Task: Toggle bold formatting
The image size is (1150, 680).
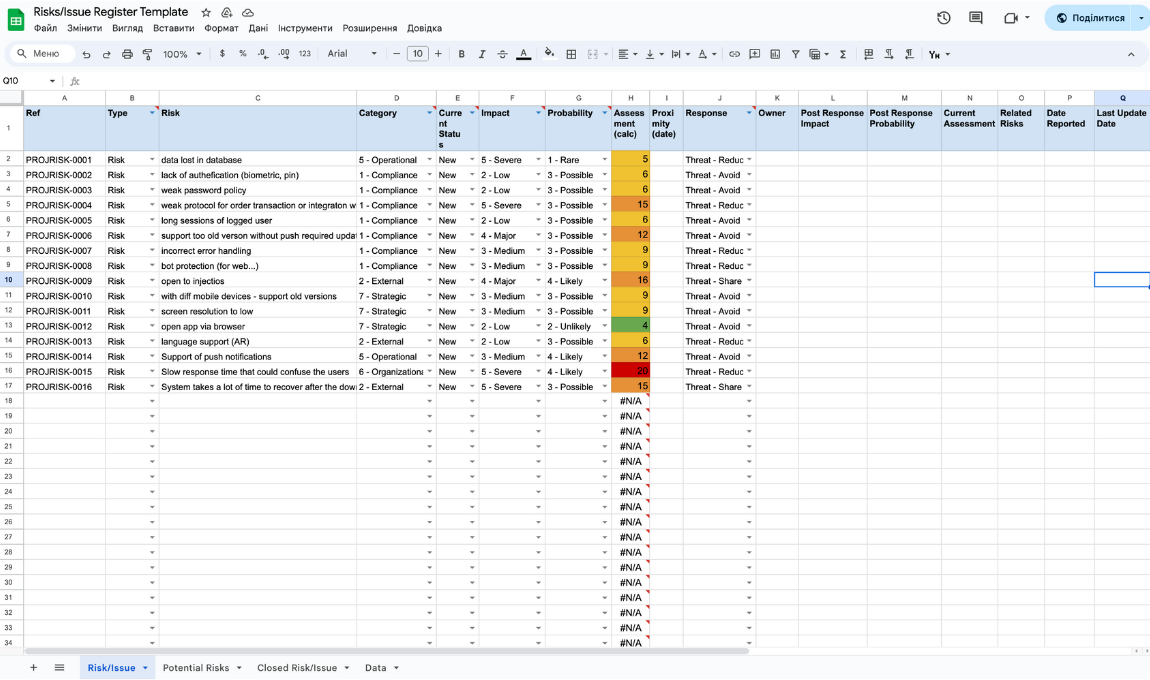Action: (x=461, y=54)
